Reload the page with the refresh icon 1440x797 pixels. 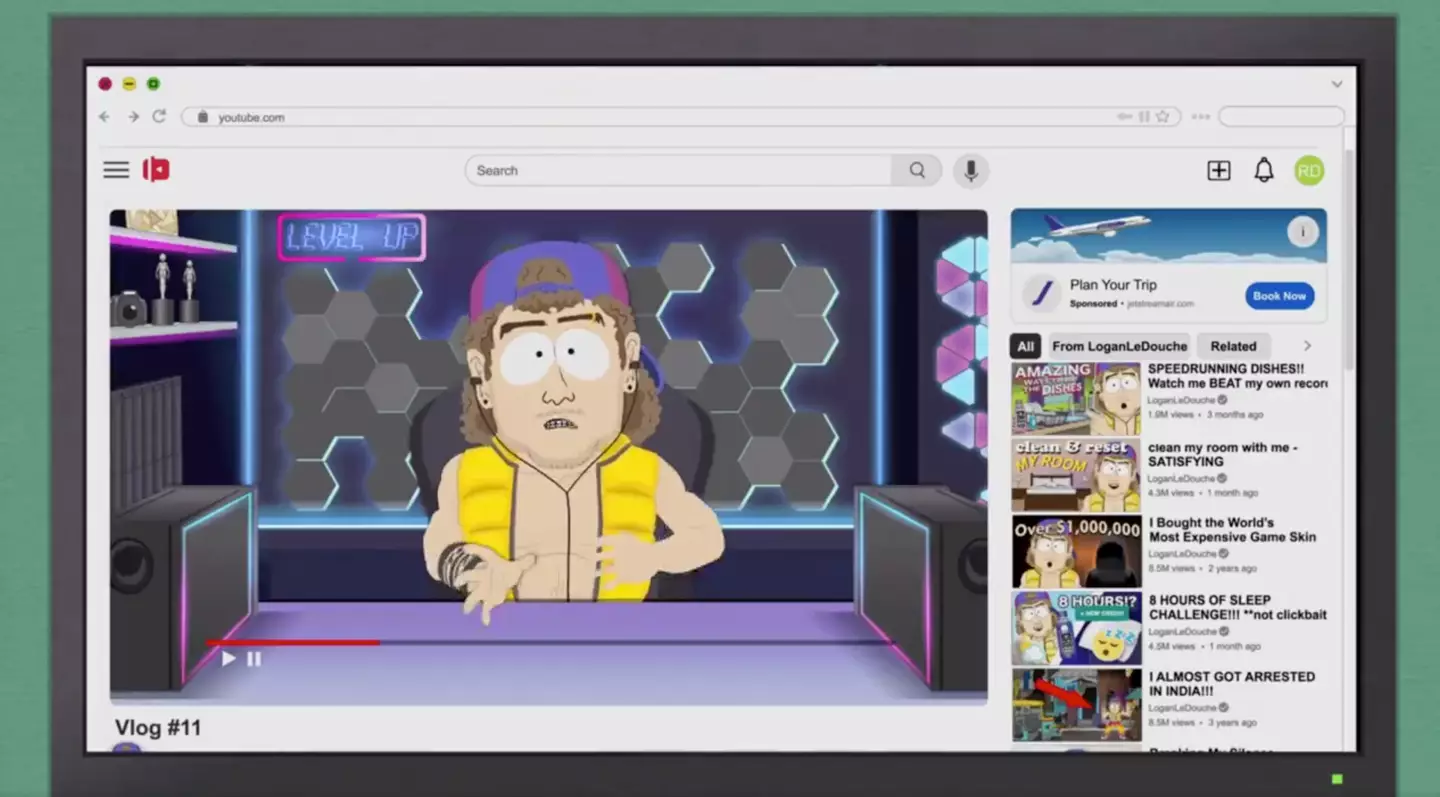[160, 116]
